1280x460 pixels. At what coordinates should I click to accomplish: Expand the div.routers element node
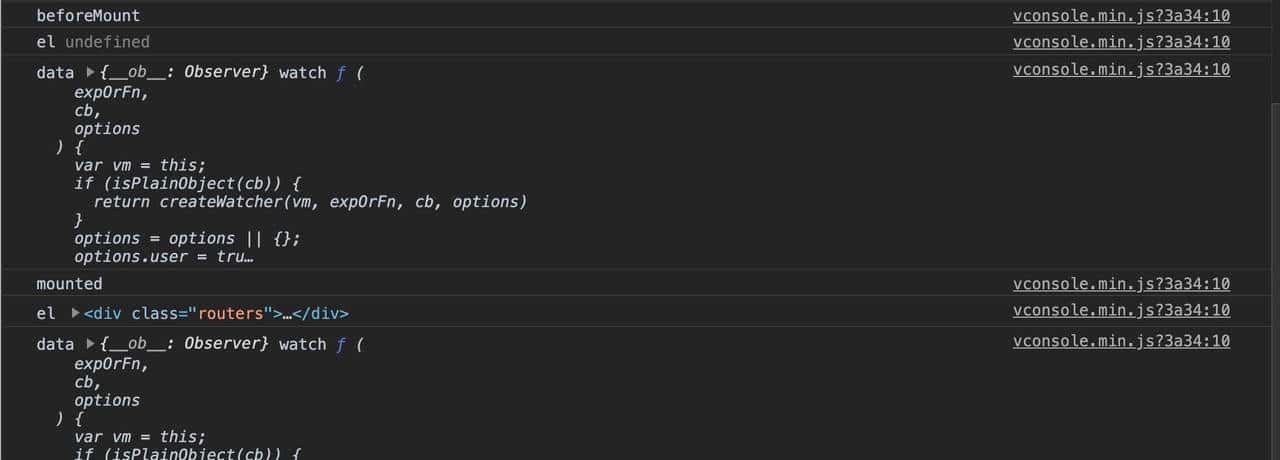tap(75, 313)
